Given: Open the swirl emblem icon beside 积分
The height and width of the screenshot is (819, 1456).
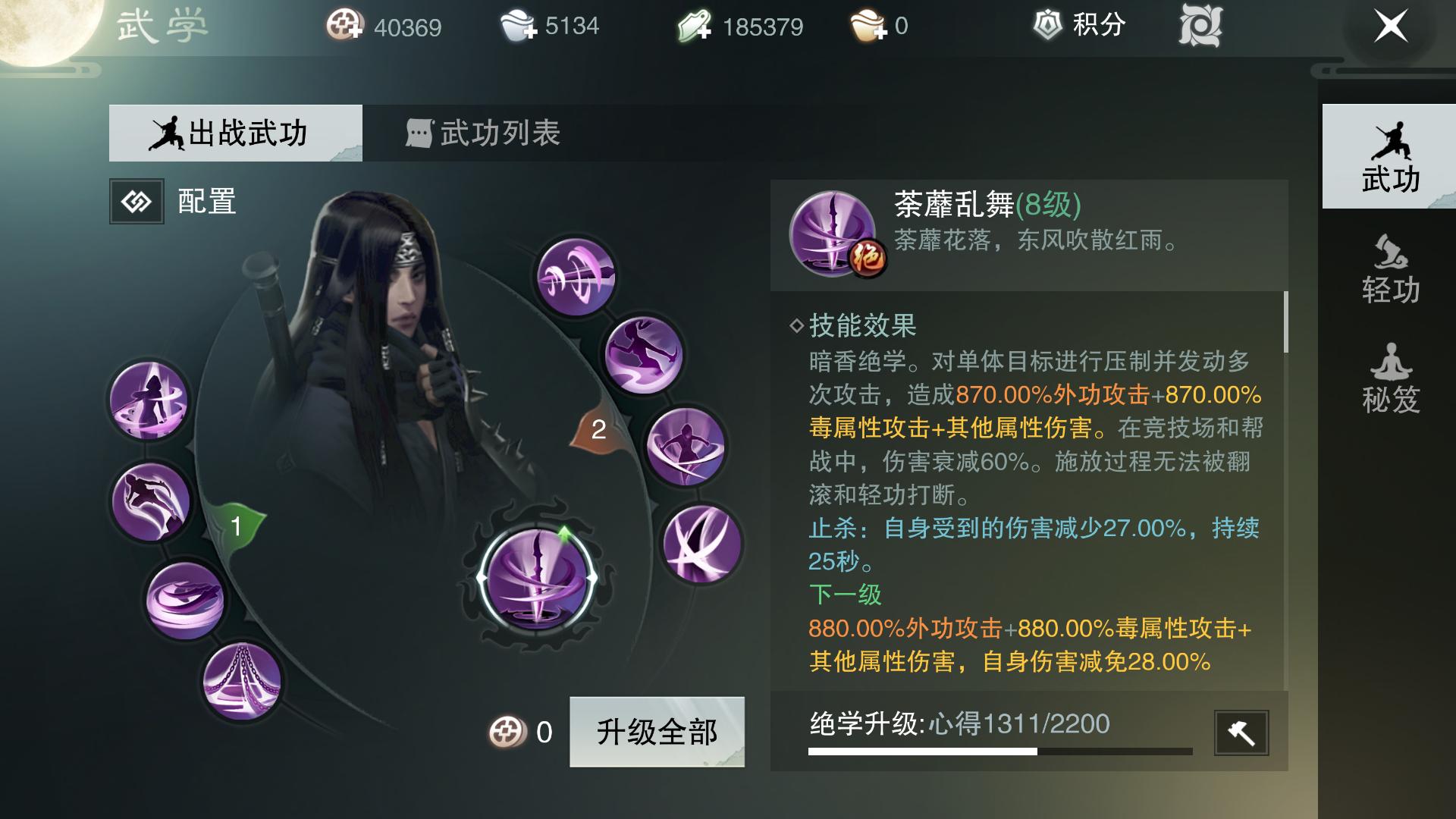Looking at the screenshot, I should [x=1200, y=26].
